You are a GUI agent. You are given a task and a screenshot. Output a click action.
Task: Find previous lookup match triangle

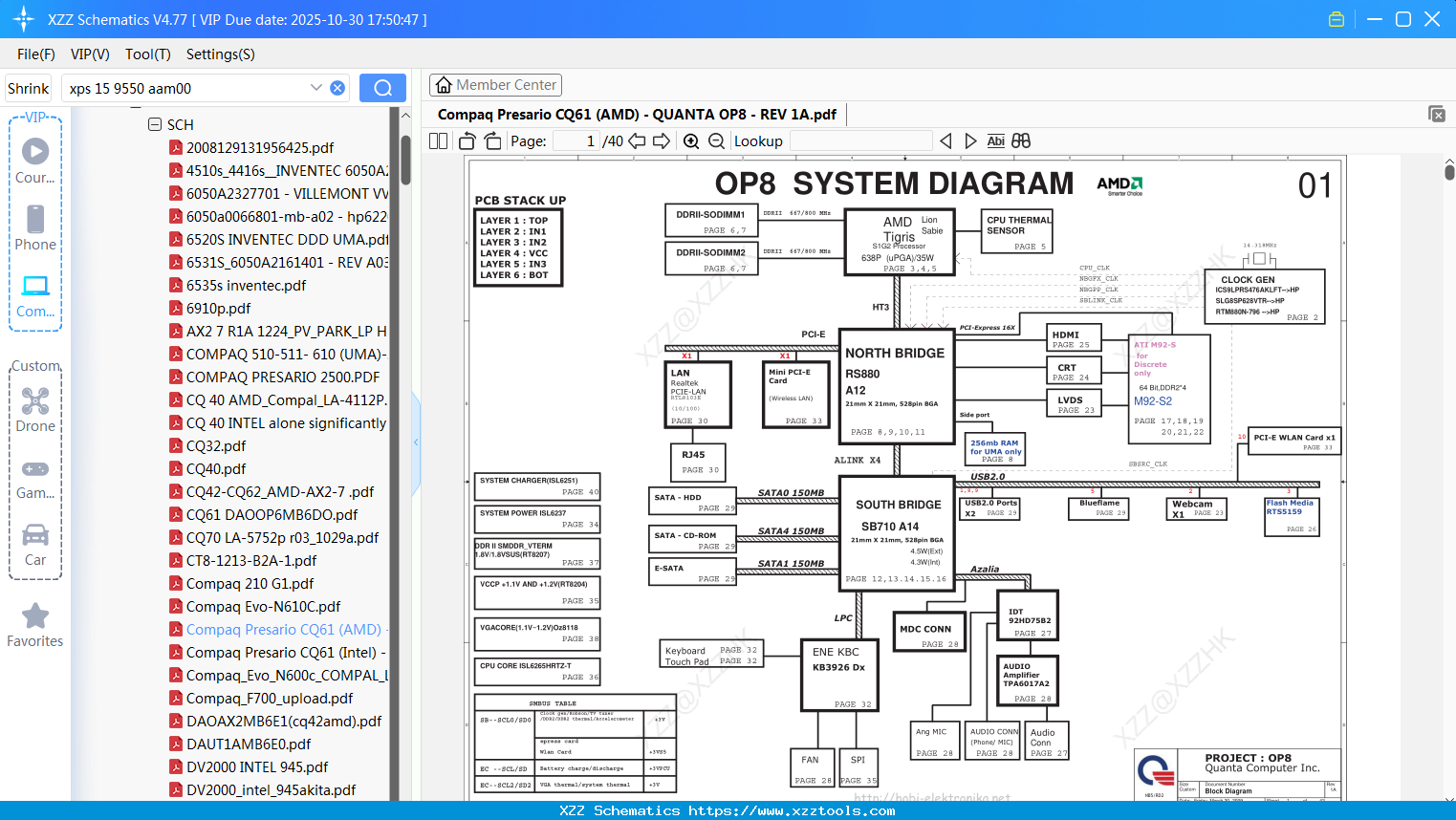tap(945, 140)
